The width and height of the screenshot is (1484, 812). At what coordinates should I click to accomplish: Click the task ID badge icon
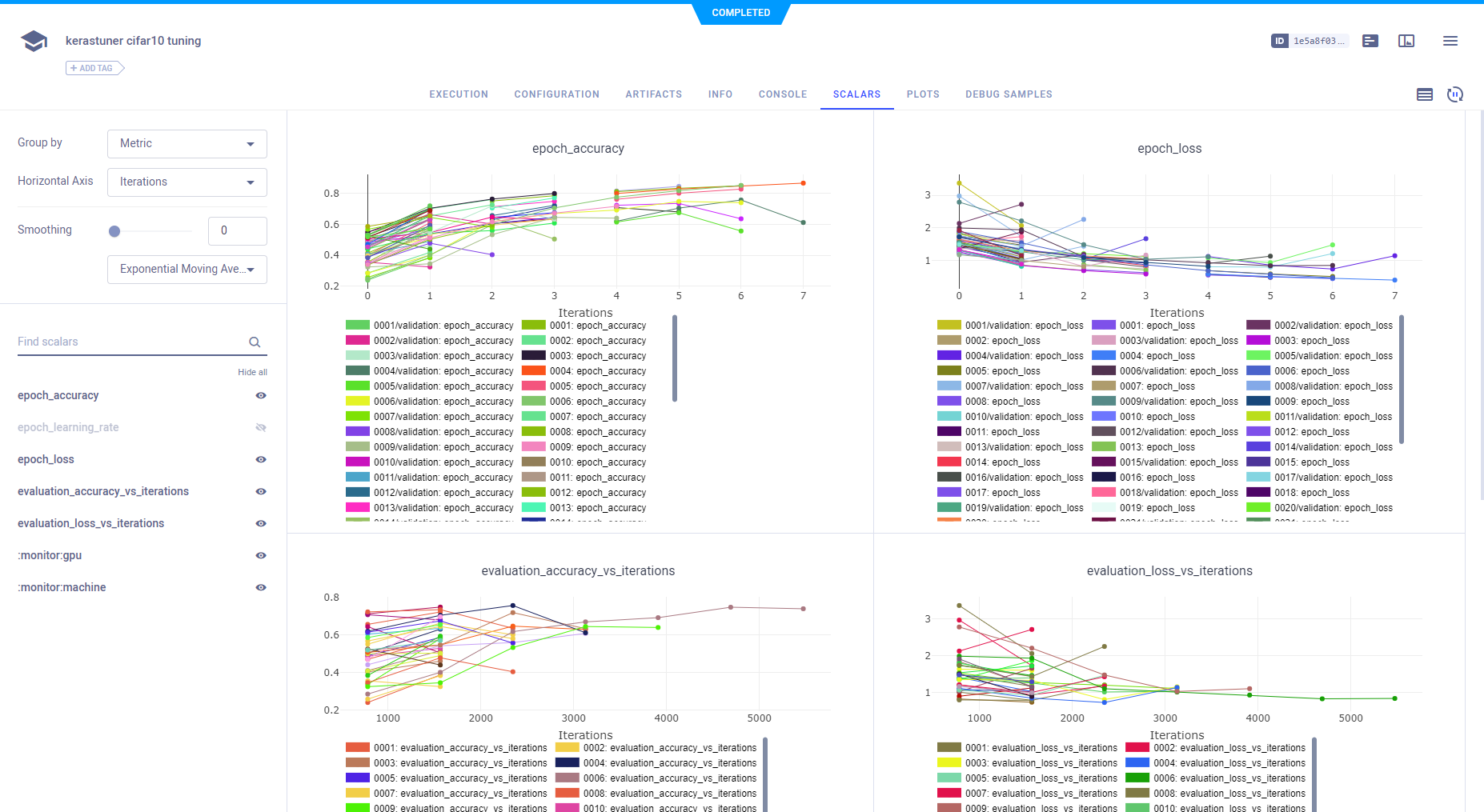pyautogui.click(x=1279, y=41)
